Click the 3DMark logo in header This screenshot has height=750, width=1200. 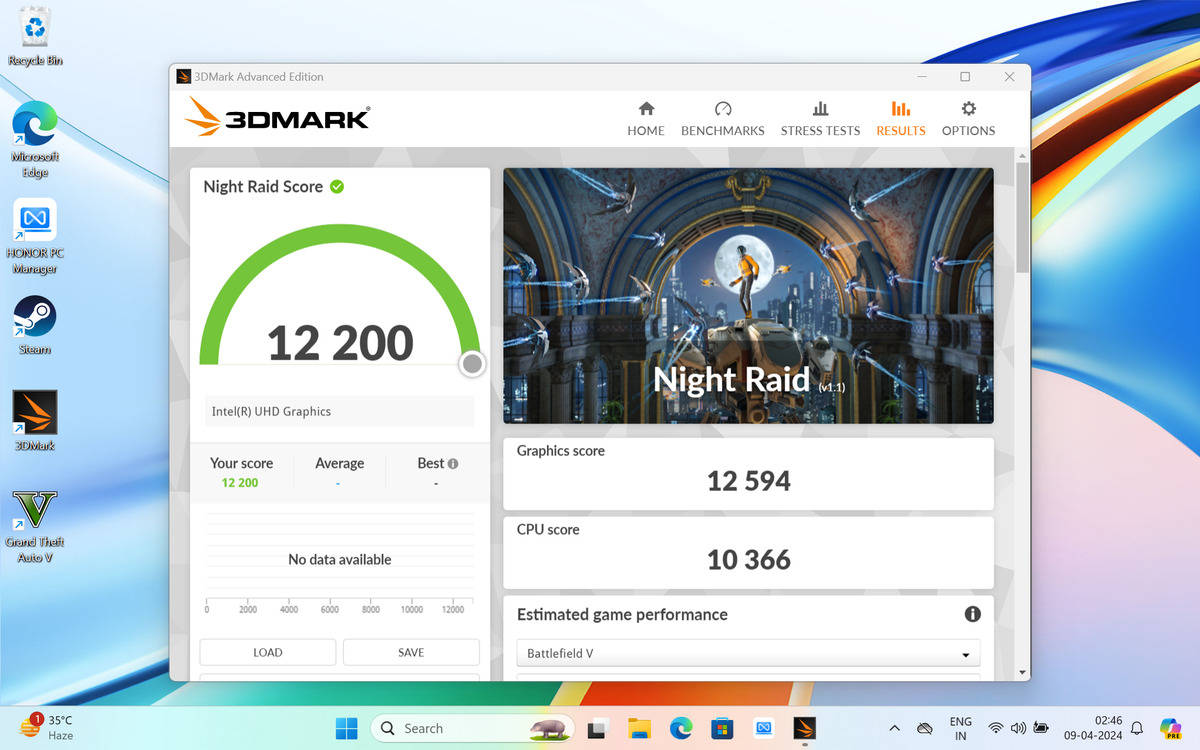(x=277, y=116)
